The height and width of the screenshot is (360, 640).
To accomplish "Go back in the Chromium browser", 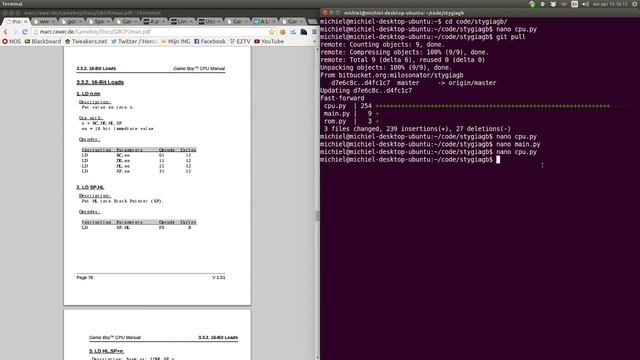I will point(5,32).
